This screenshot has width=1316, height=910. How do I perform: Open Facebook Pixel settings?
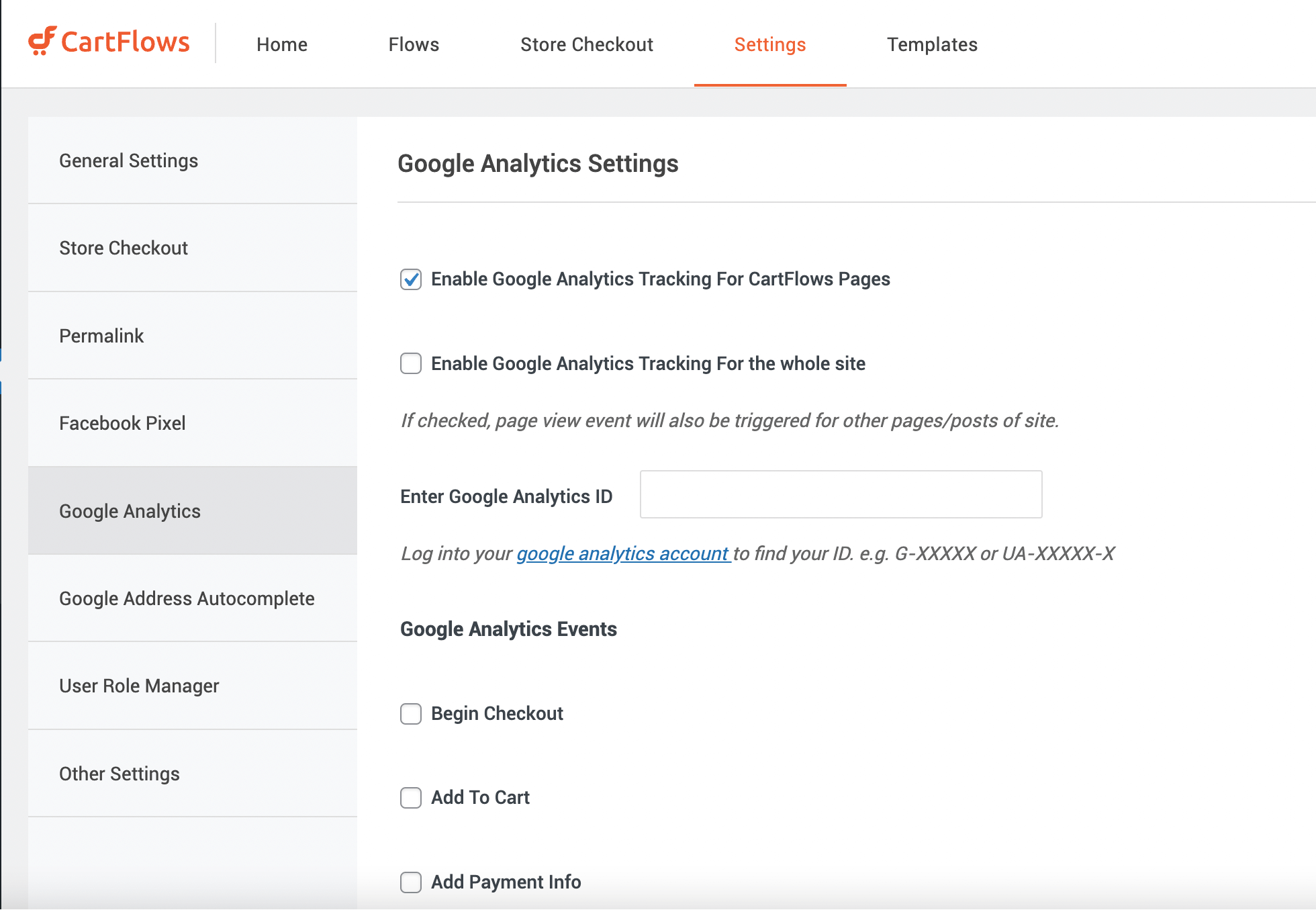click(193, 423)
